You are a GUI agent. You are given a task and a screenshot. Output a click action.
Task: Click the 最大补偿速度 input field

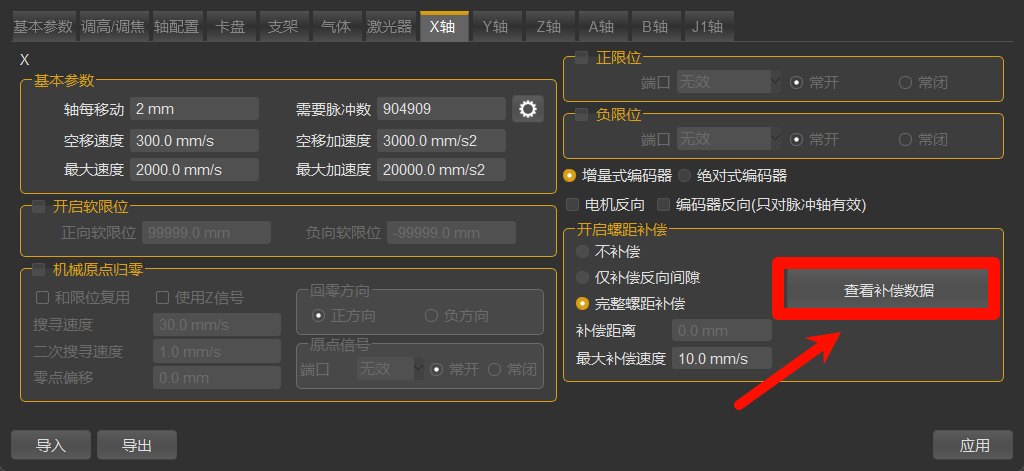pyautogui.click(x=722, y=359)
